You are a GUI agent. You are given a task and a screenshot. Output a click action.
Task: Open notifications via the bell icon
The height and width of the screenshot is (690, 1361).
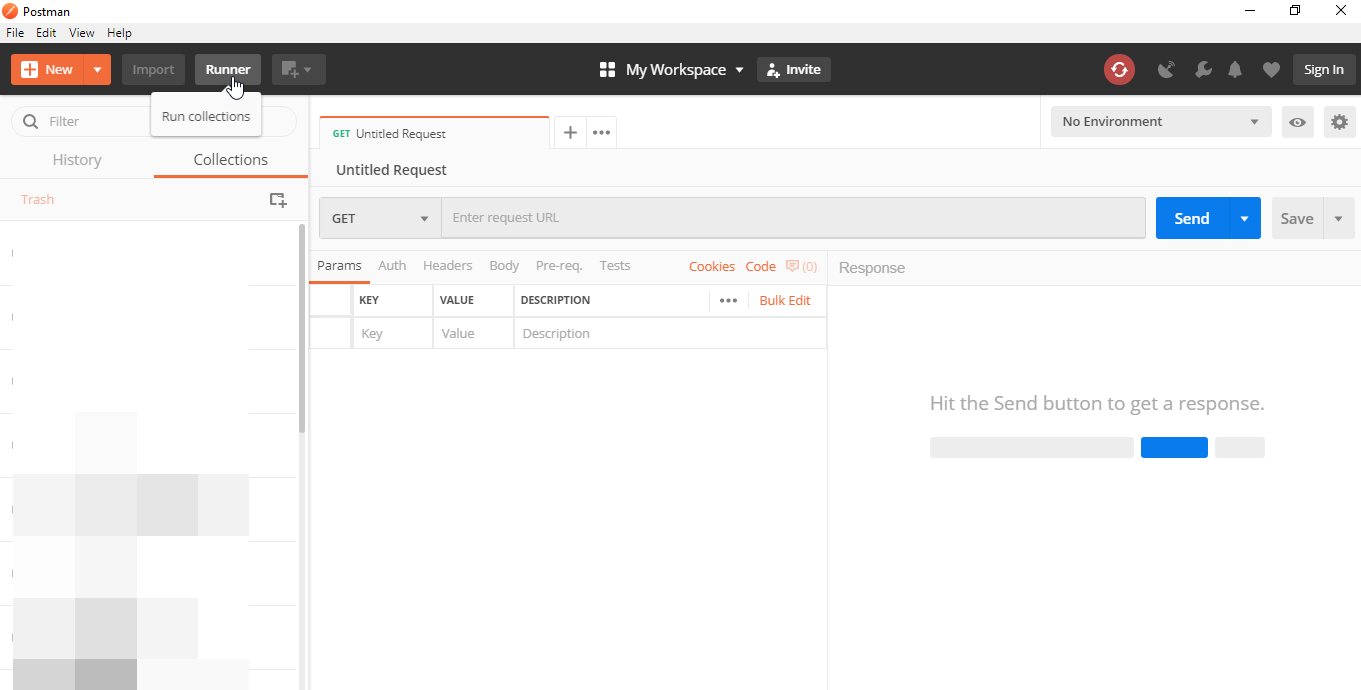pyautogui.click(x=1235, y=69)
